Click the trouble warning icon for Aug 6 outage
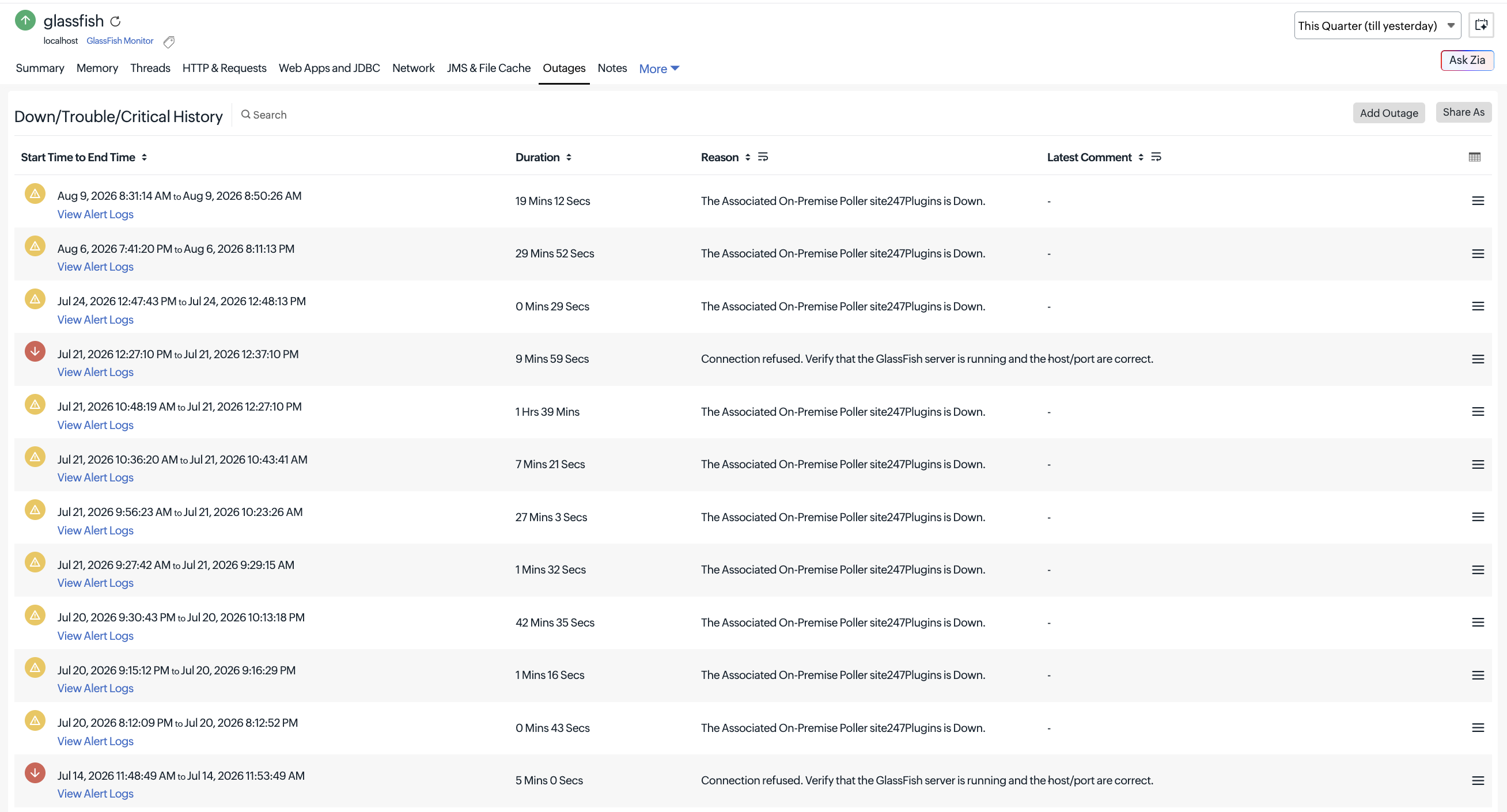 tap(35, 246)
